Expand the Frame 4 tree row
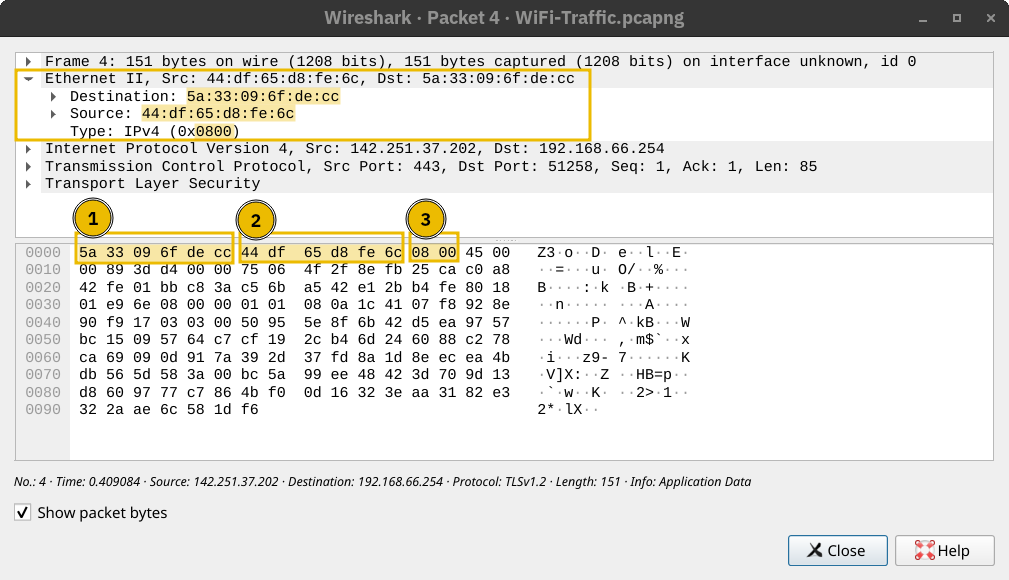The width and height of the screenshot is (1009, 580). [x=30, y=62]
